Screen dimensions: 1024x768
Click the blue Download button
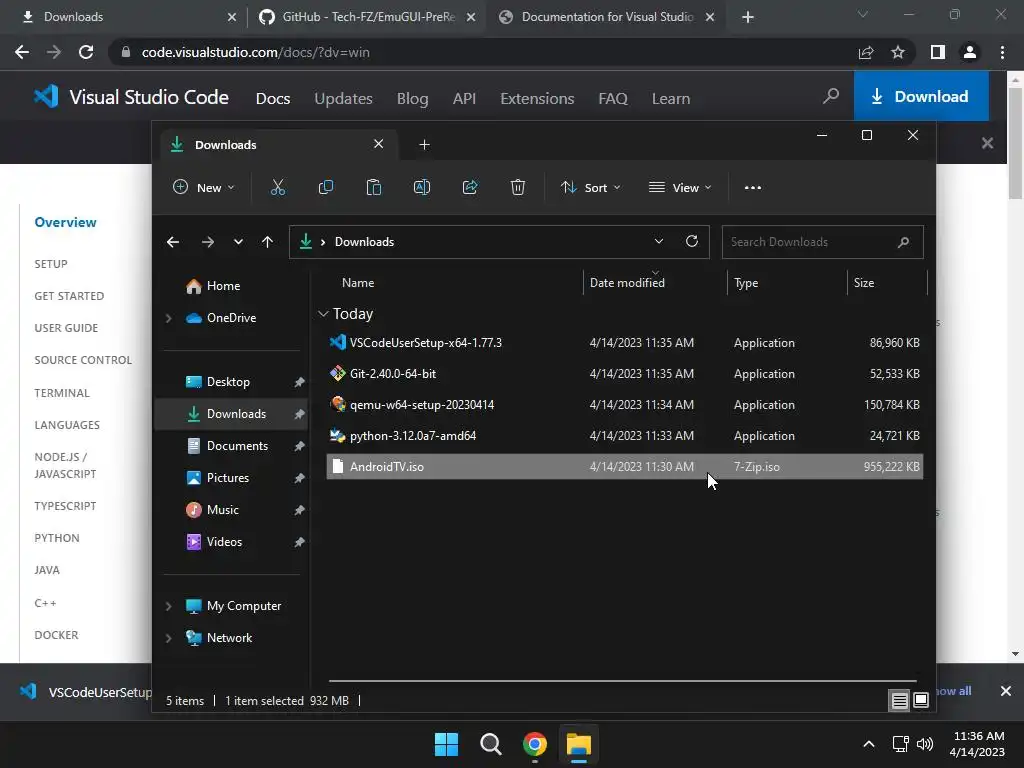pos(921,96)
